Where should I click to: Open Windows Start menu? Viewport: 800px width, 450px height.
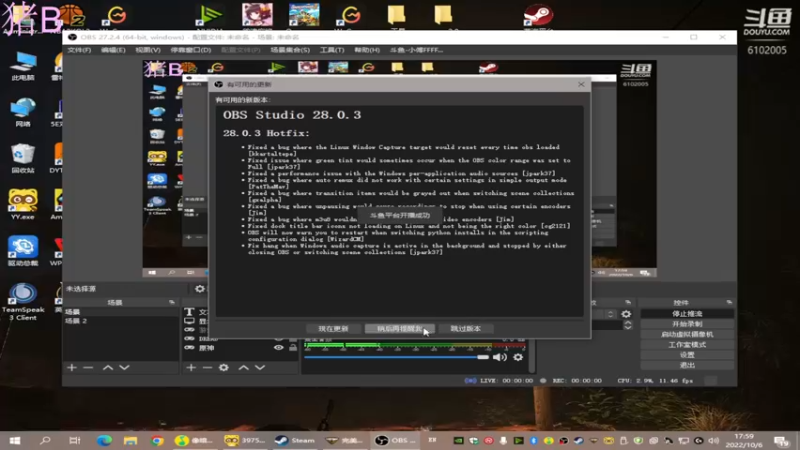point(15,440)
